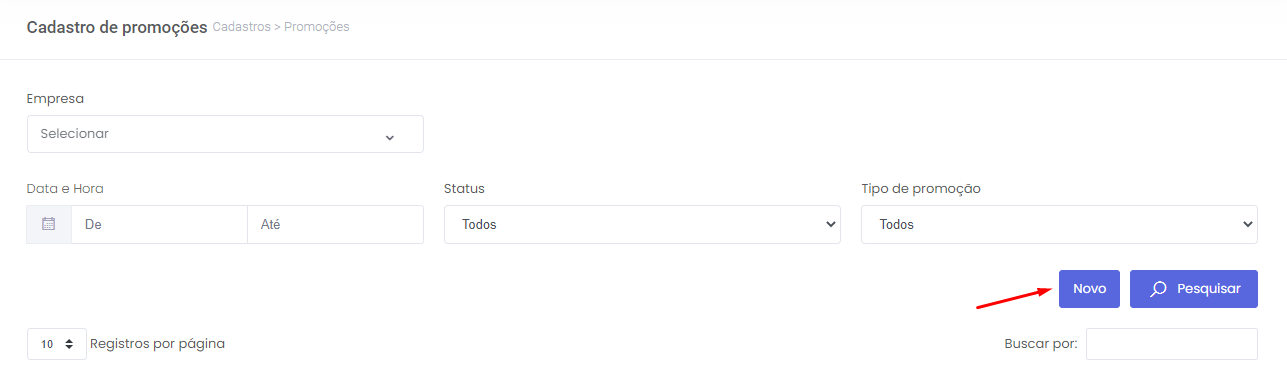1287x379 pixels.
Task: Click the Data e Hora label
Action: (x=65, y=189)
